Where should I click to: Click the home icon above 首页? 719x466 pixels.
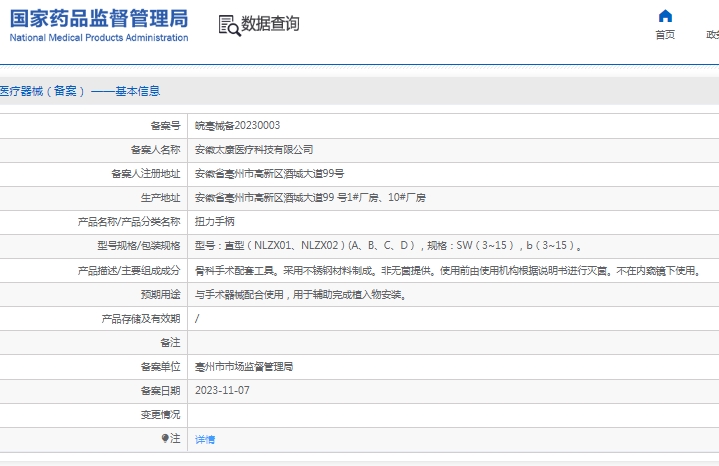click(x=665, y=16)
